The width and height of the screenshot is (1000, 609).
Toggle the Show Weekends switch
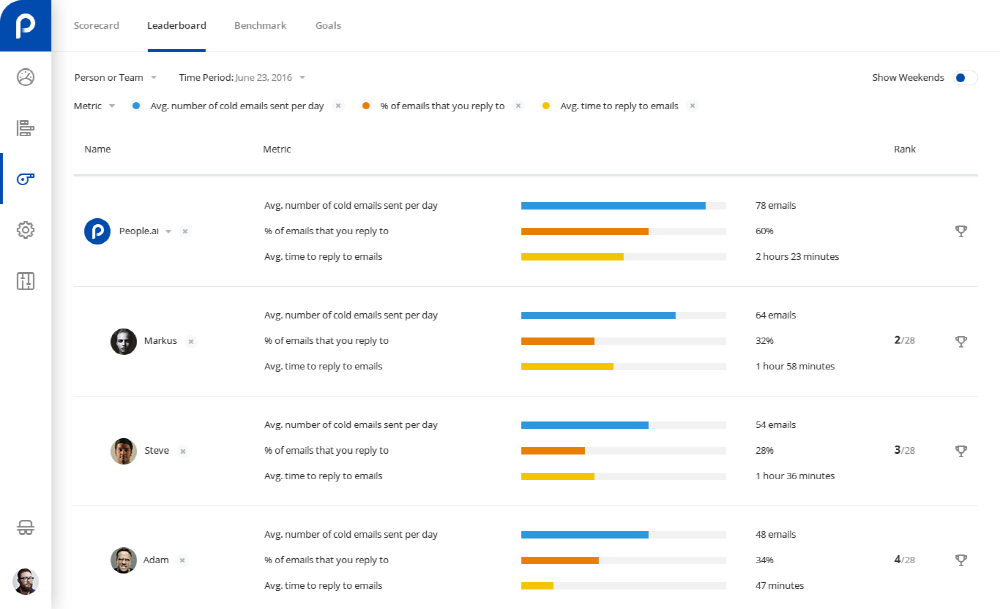click(965, 78)
